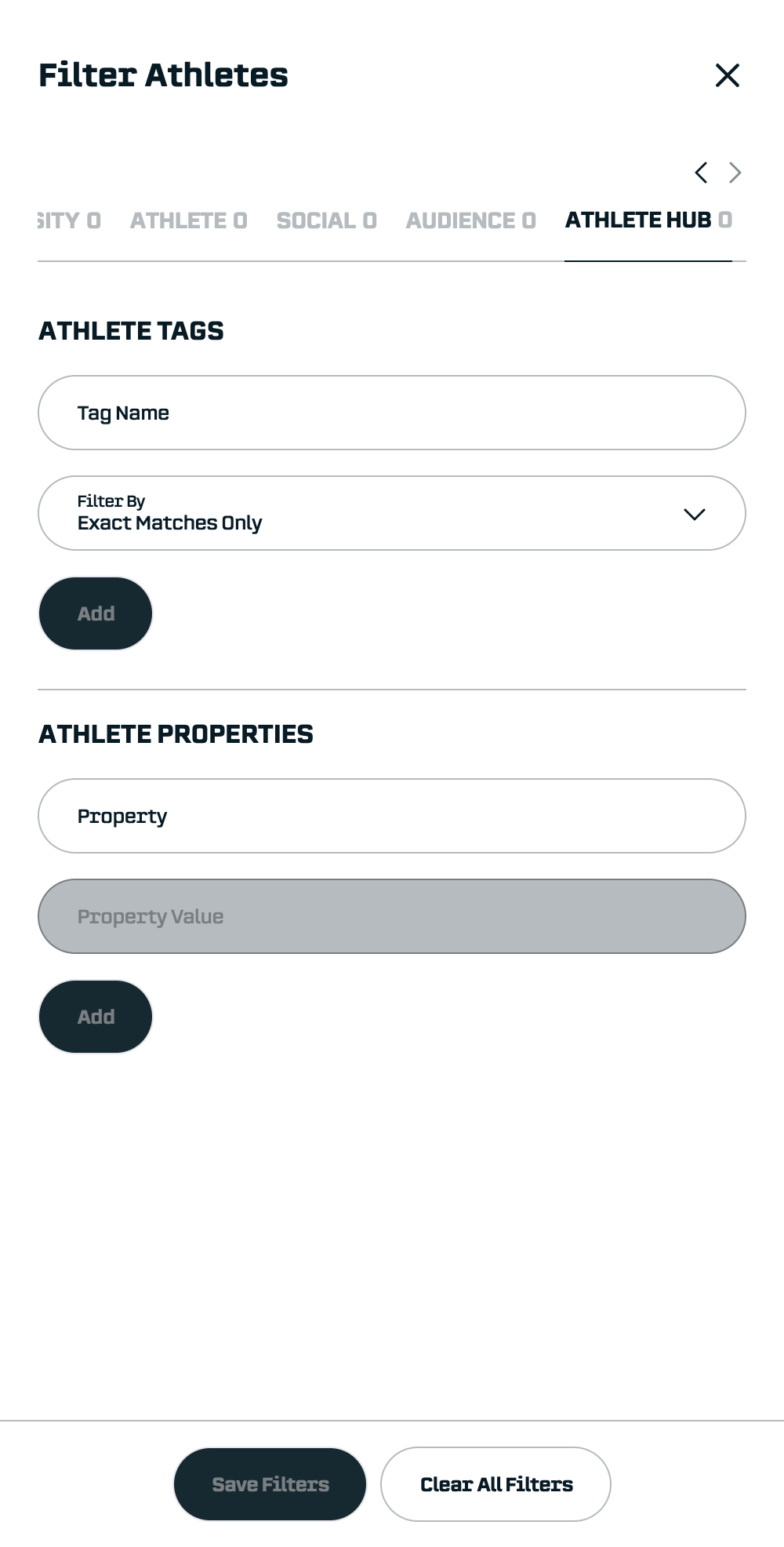Click the Athlete Tags section heading
This screenshot has height=1547, width=784.
click(131, 331)
